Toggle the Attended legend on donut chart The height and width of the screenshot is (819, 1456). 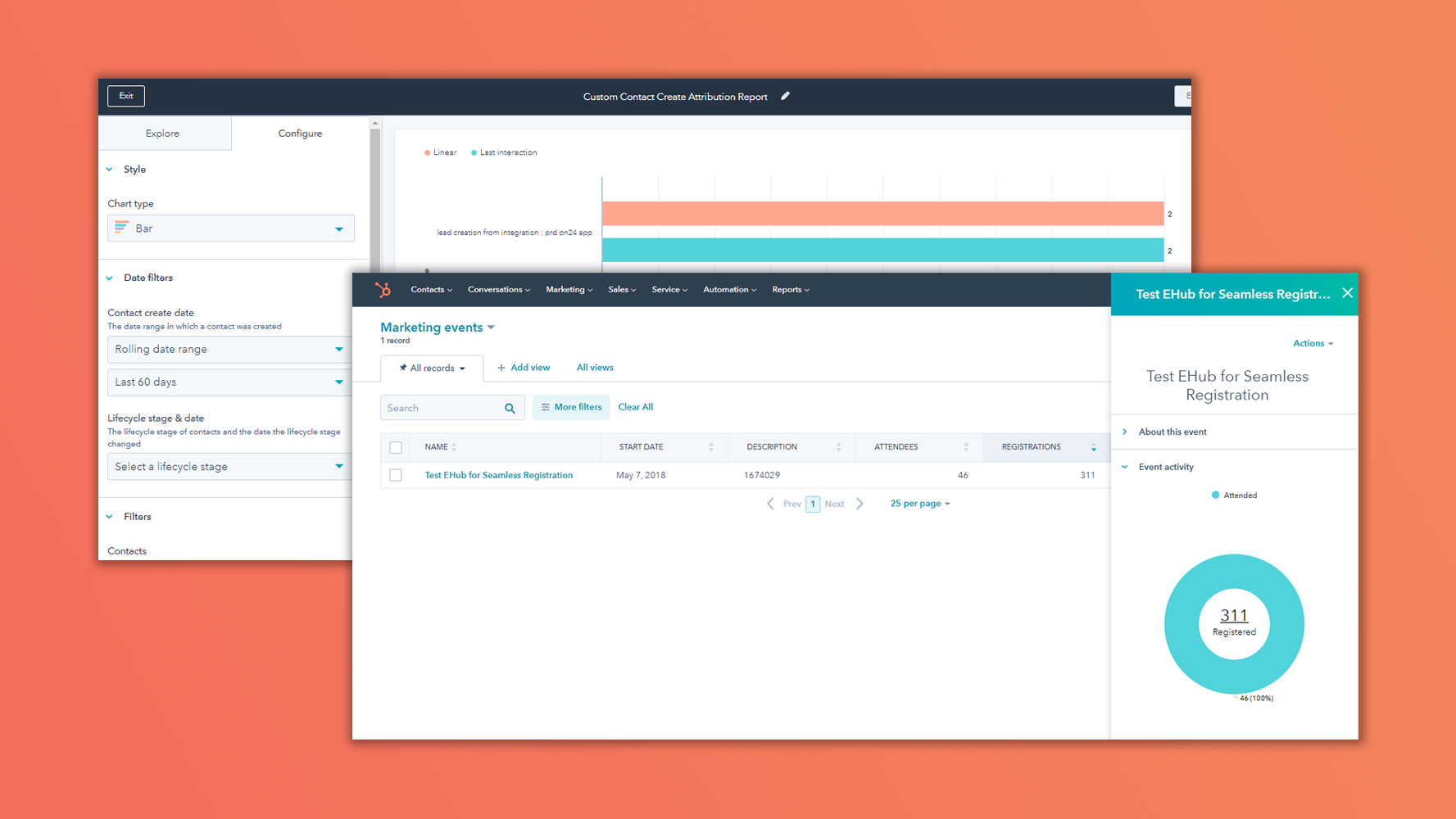[1233, 495]
